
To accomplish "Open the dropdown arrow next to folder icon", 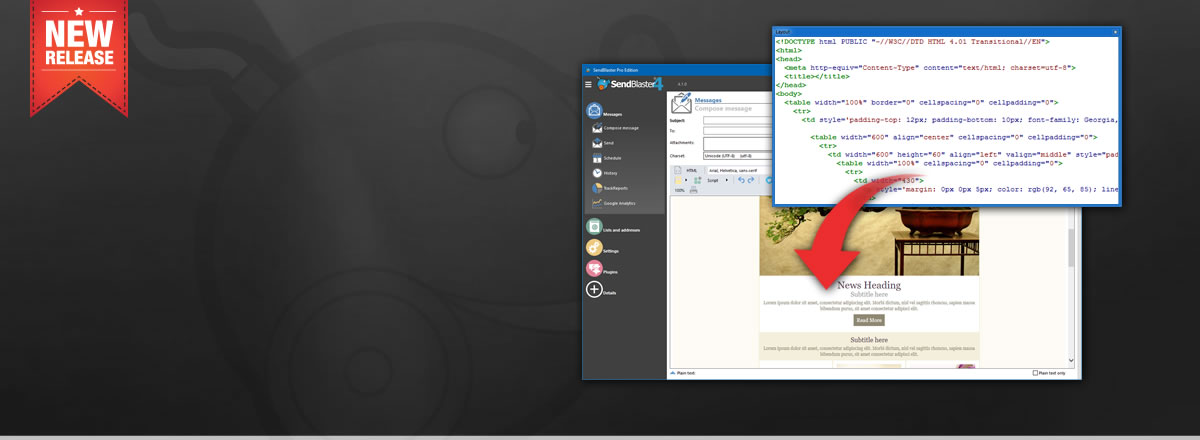I will [686, 180].
